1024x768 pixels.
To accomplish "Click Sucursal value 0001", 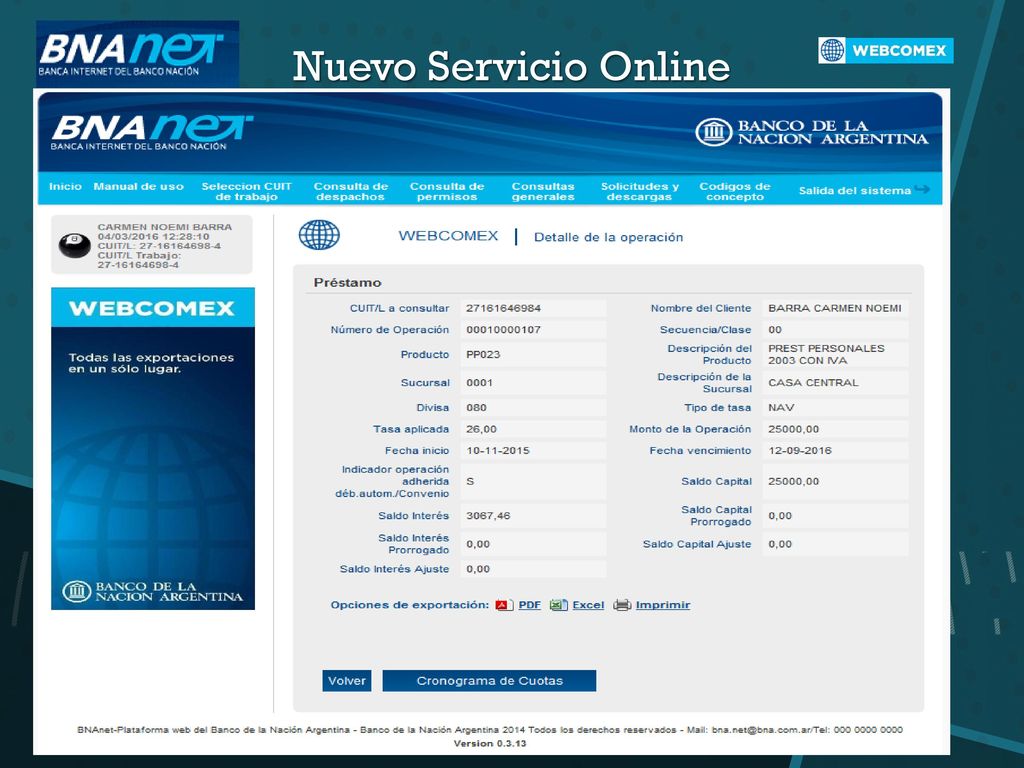I will click(x=534, y=383).
